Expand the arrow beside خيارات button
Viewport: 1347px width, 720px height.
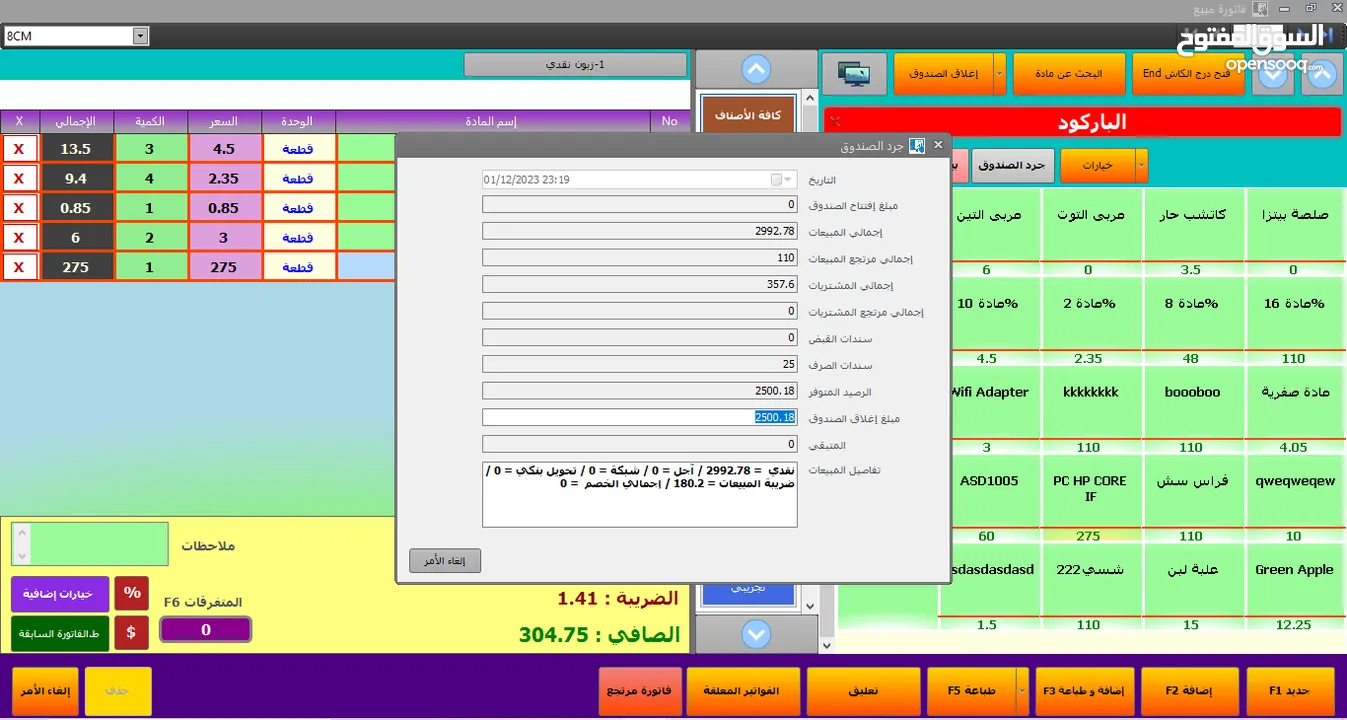pyautogui.click(x=1142, y=165)
